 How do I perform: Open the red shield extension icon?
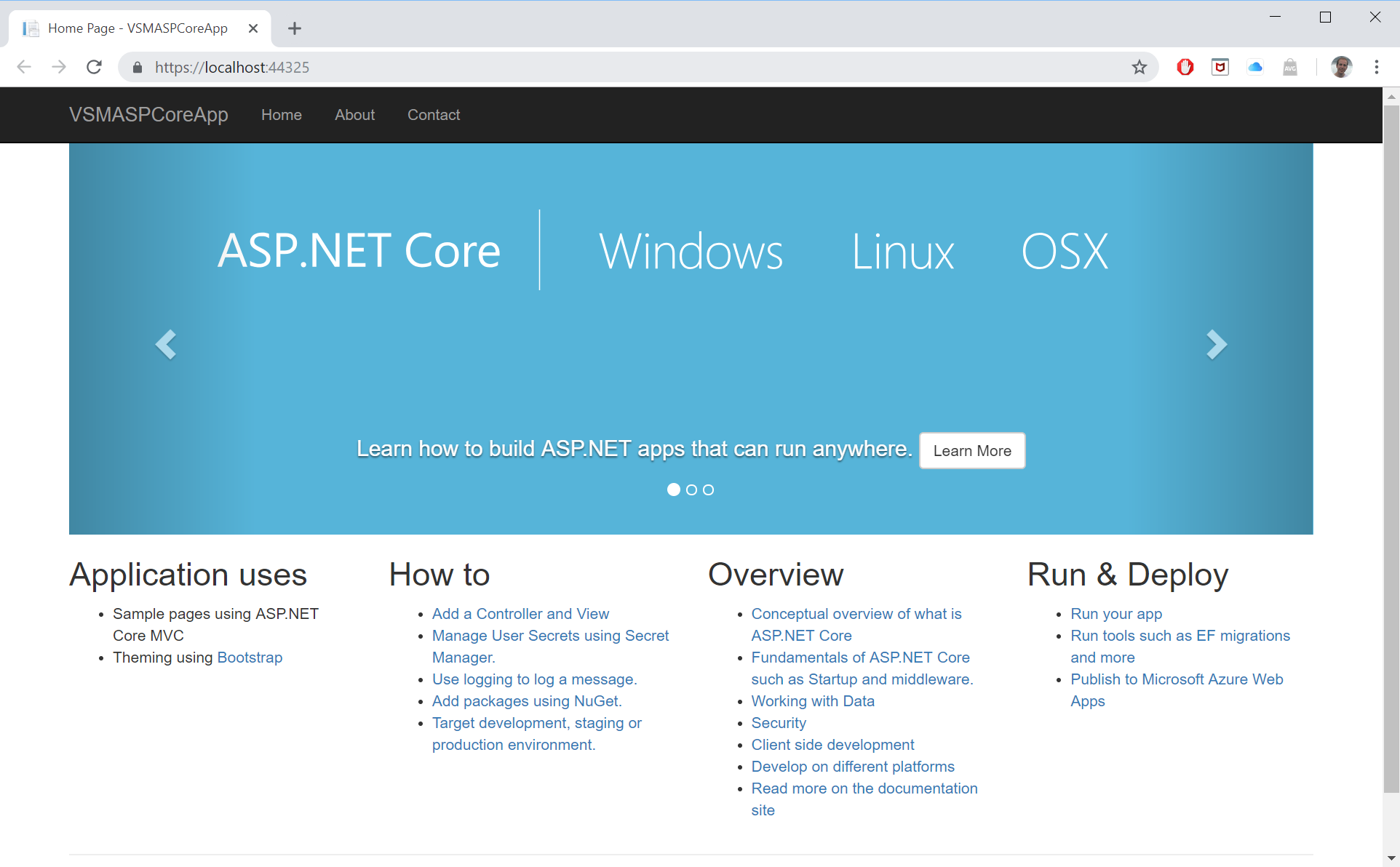(x=1185, y=67)
